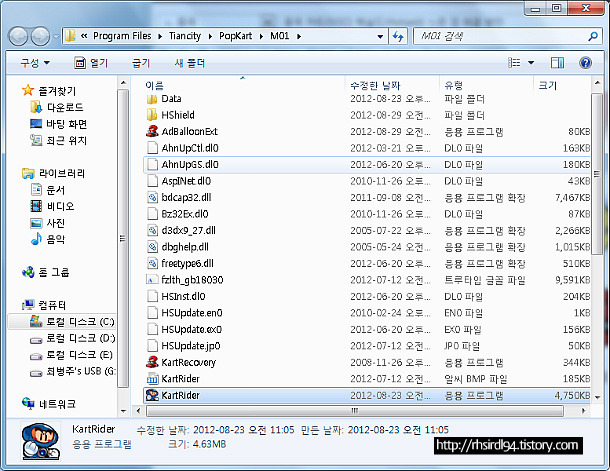Open 홈 그룹 in sidebar
Screen dimensions: 610x471
coord(46,272)
